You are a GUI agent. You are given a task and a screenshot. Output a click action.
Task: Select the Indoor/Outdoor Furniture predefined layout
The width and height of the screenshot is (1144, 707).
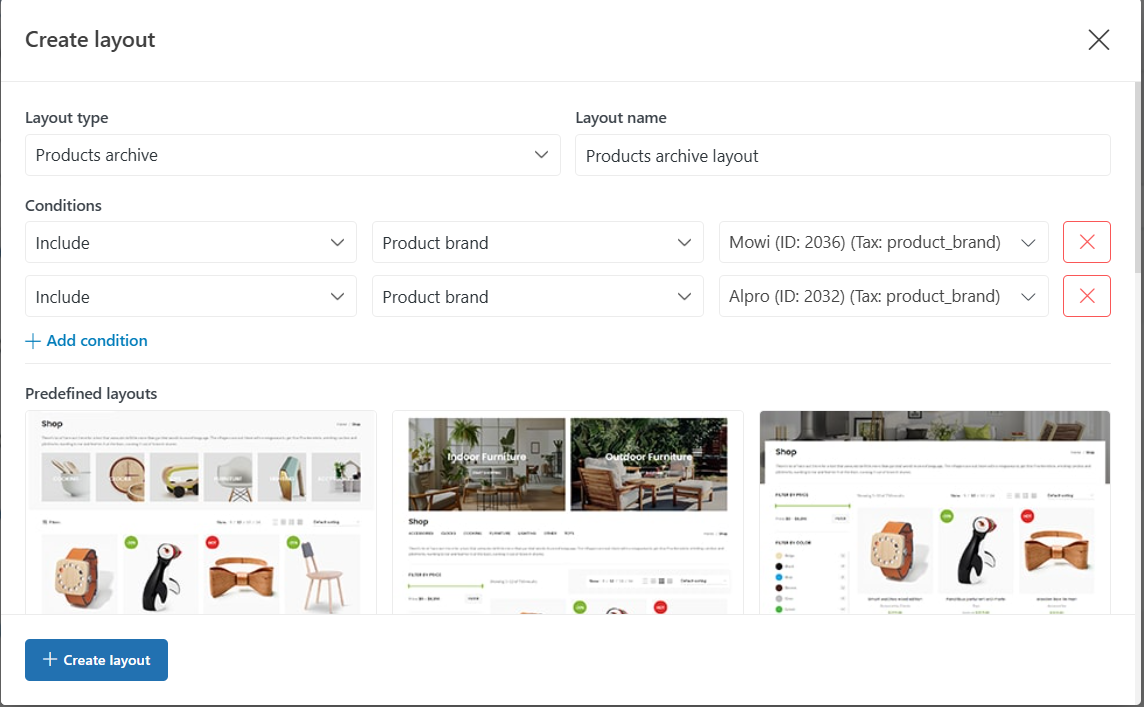pyautogui.click(x=568, y=512)
